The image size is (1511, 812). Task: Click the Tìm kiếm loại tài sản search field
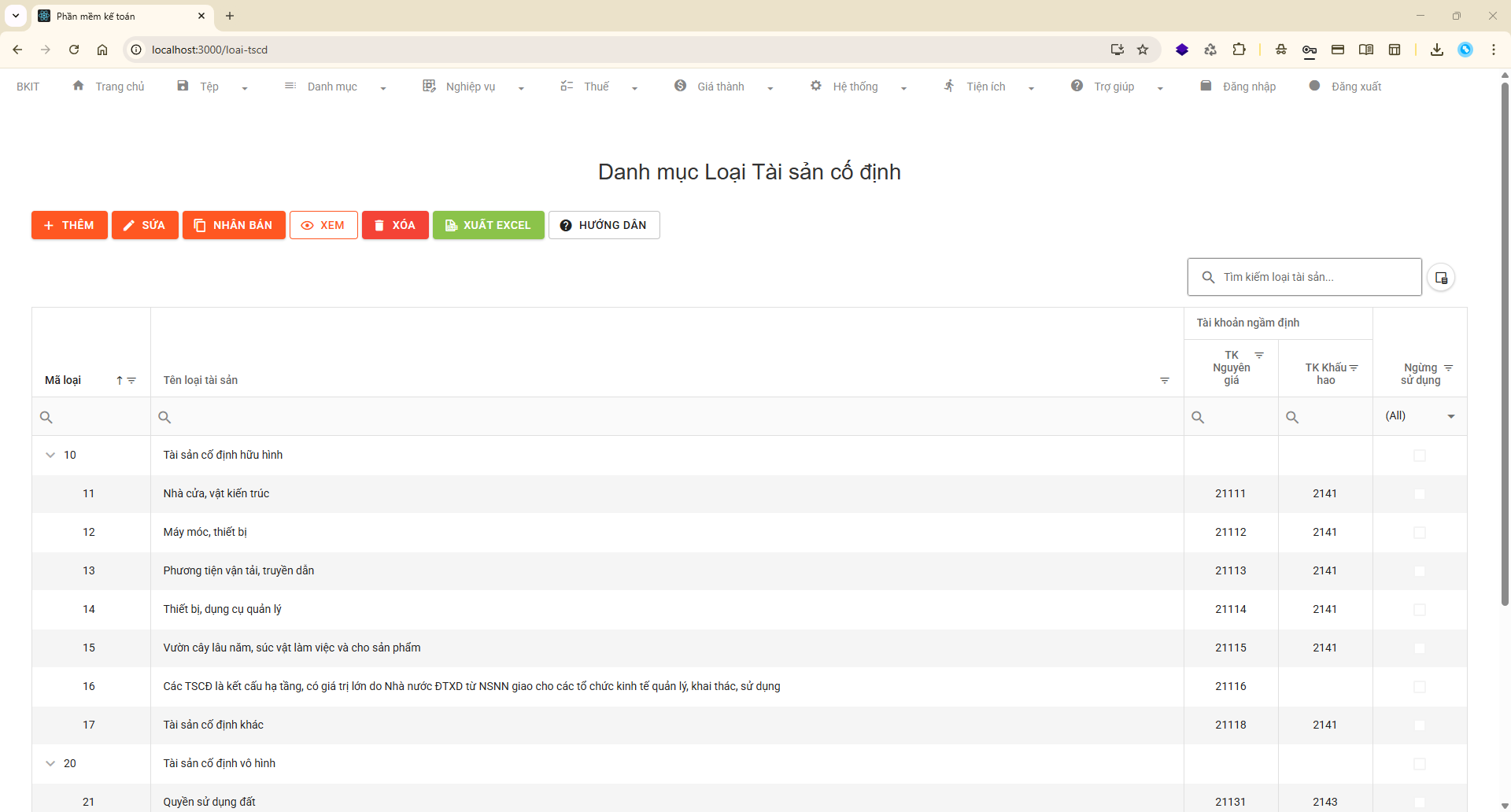click(1304, 277)
